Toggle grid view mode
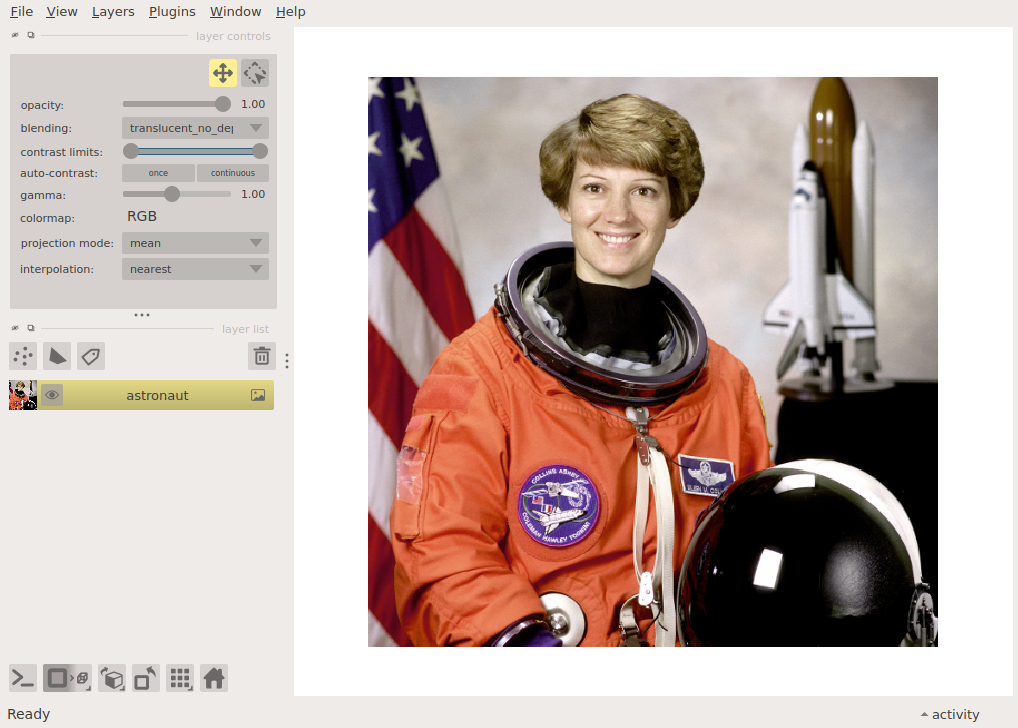This screenshot has height=728, width=1018. [x=180, y=678]
